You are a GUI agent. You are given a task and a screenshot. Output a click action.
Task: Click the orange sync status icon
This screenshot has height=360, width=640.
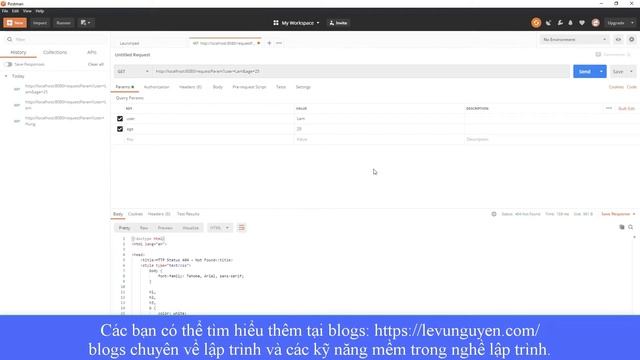pyautogui.click(x=536, y=23)
